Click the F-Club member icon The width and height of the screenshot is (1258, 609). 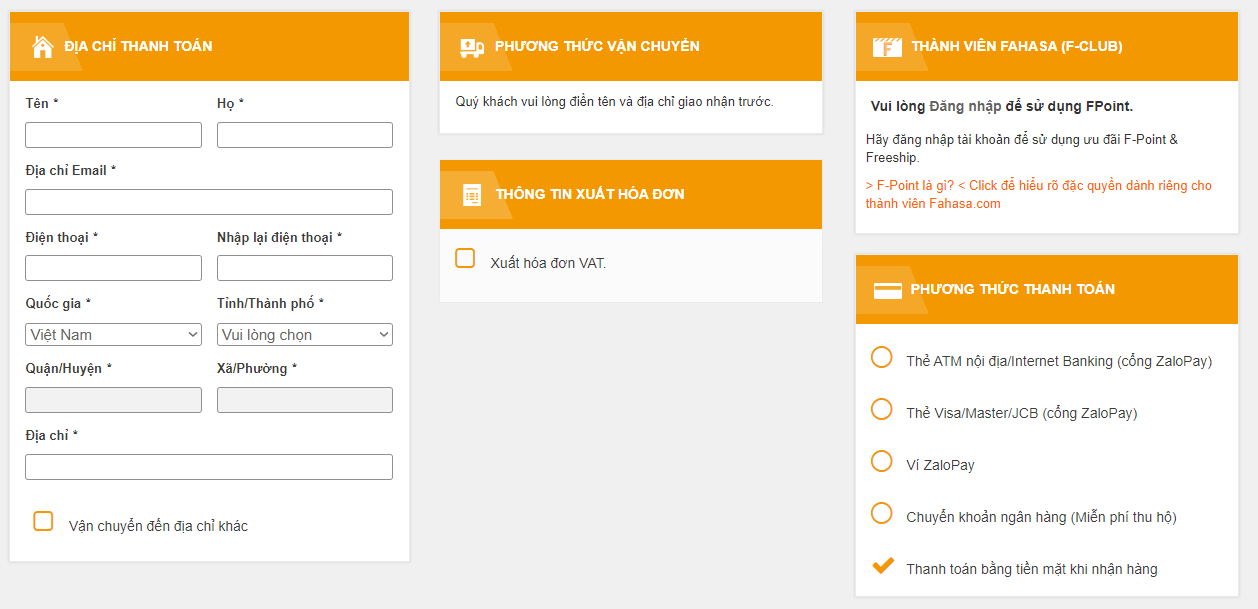(x=886, y=47)
